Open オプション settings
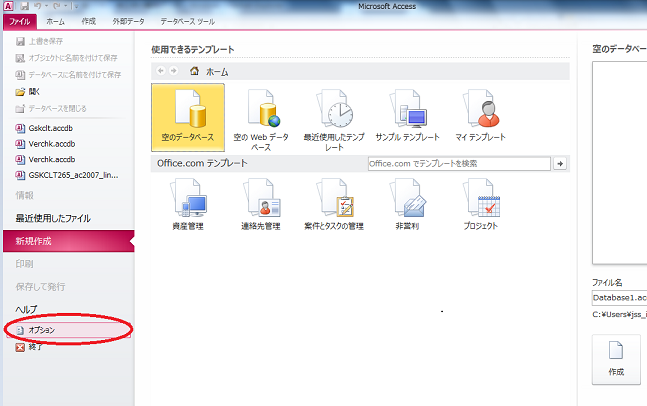This screenshot has width=647, height=406. pos(68,330)
